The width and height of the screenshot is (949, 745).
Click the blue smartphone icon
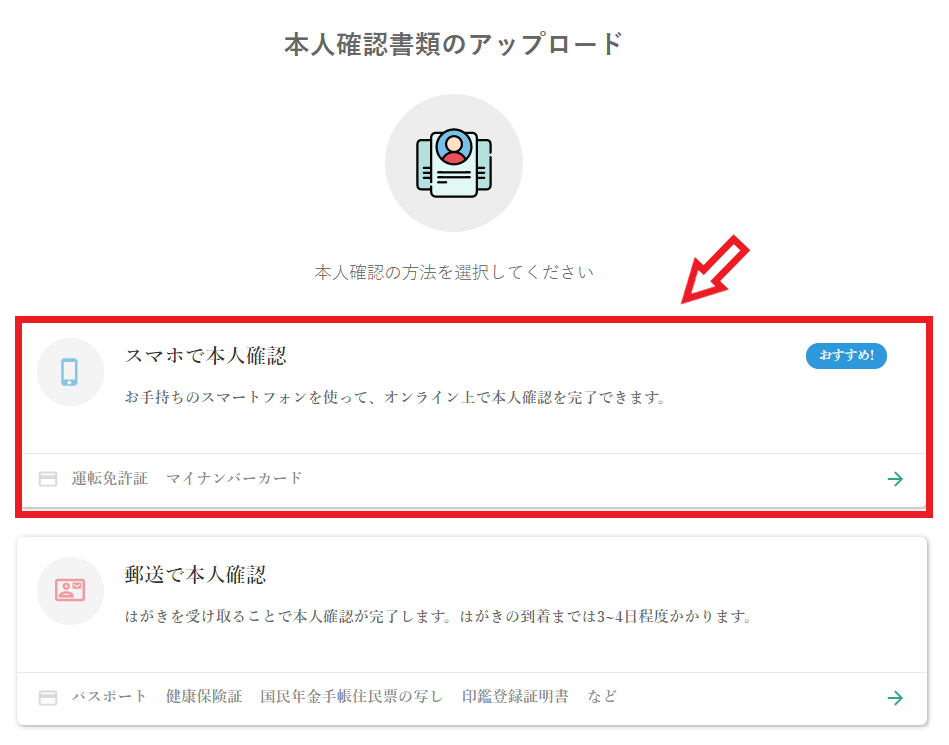[x=70, y=372]
